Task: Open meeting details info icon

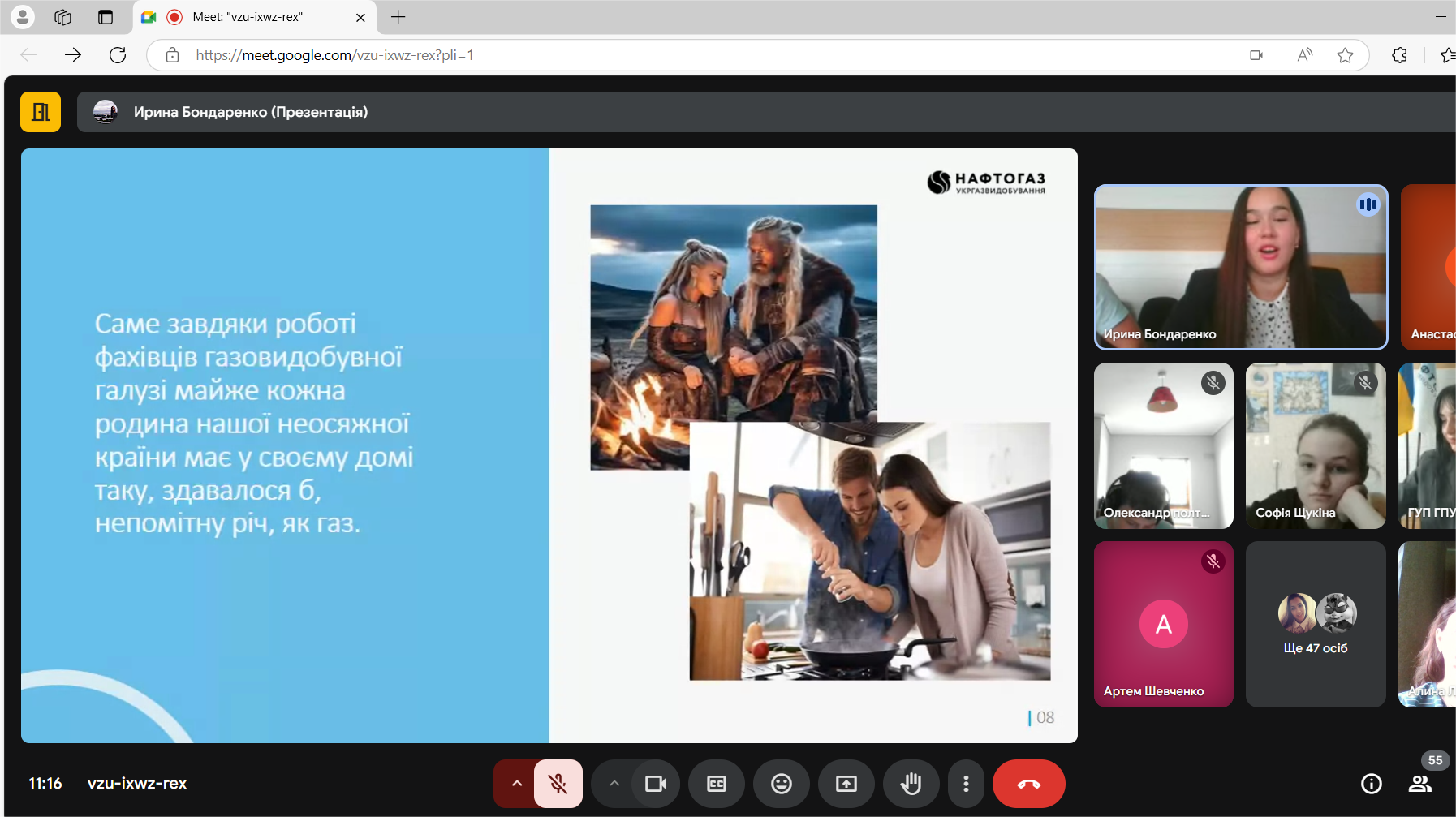Action: pyautogui.click(x=1372, y=784)
